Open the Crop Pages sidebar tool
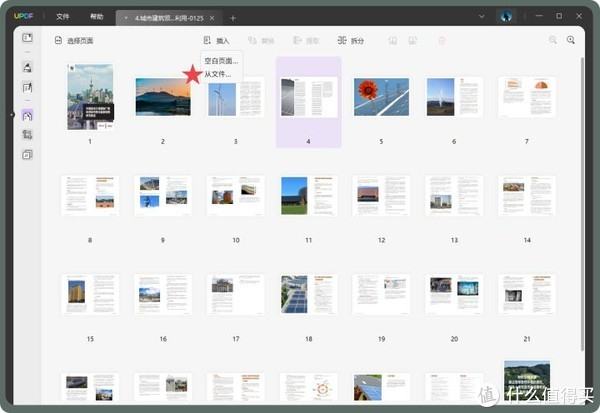 point(27,134)
